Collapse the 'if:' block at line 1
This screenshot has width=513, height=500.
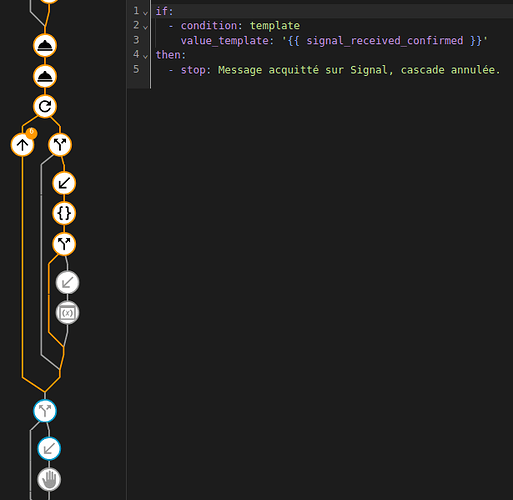coord(145,13)
